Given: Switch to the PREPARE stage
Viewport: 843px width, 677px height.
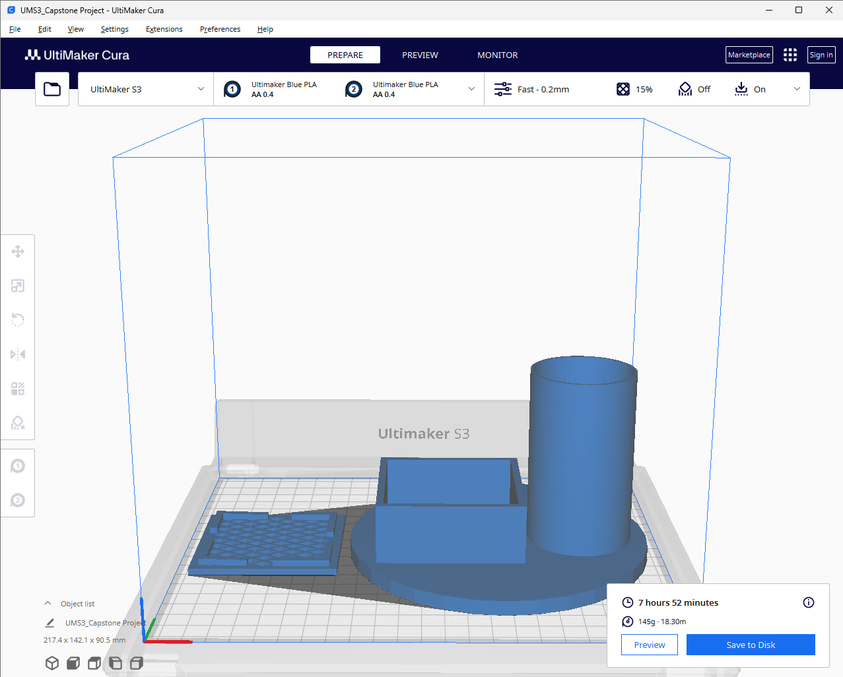Looking at the screenshot, I should click(x=345, y=55).
